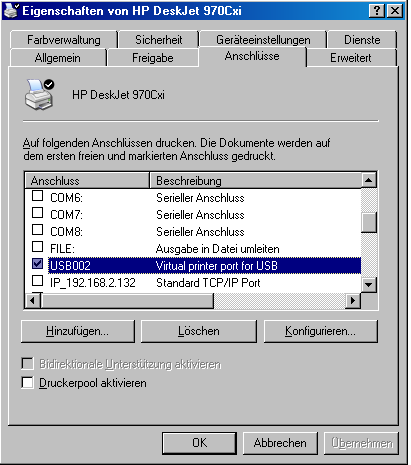Open the Geräteeinstellungen tab
The image size is (411, 465).
pyautogui.click(x=263, y=40)
